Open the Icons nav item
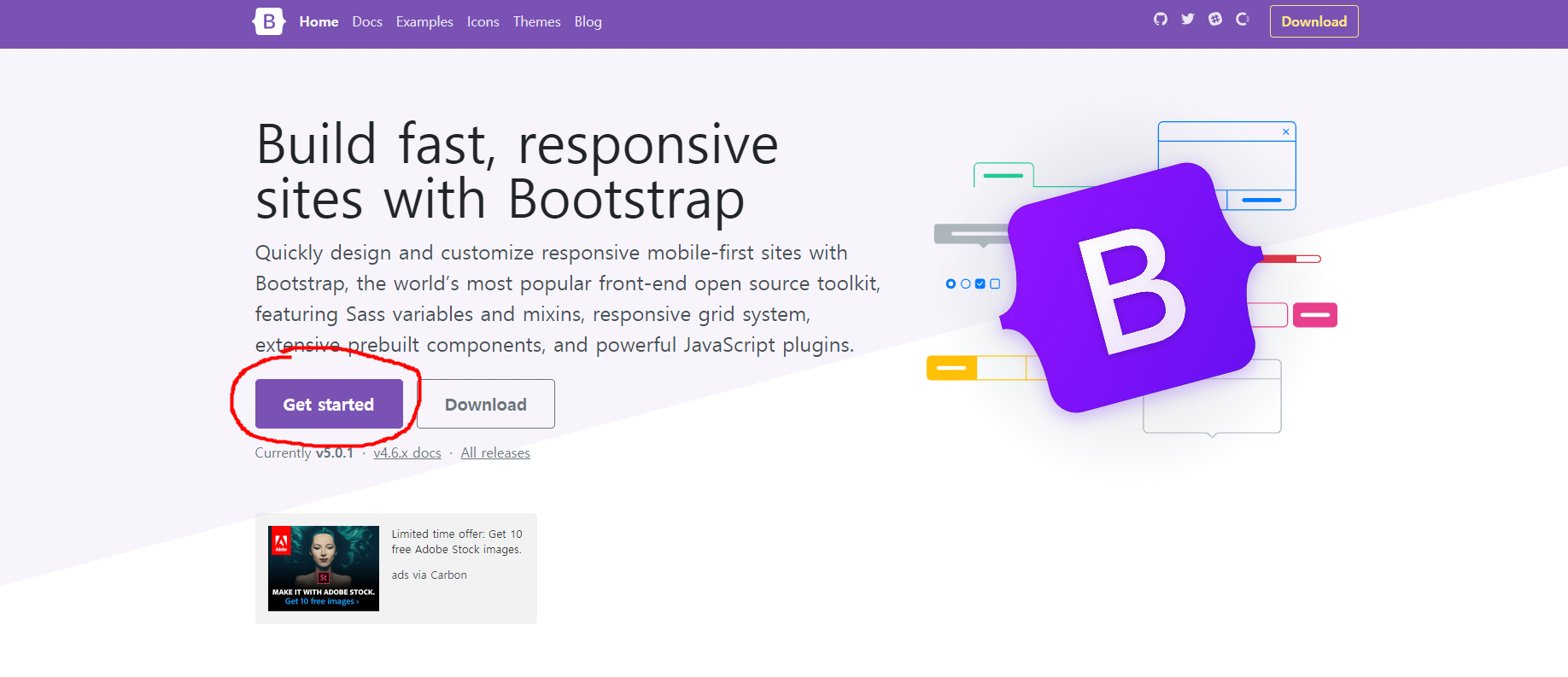 [483, 22]
